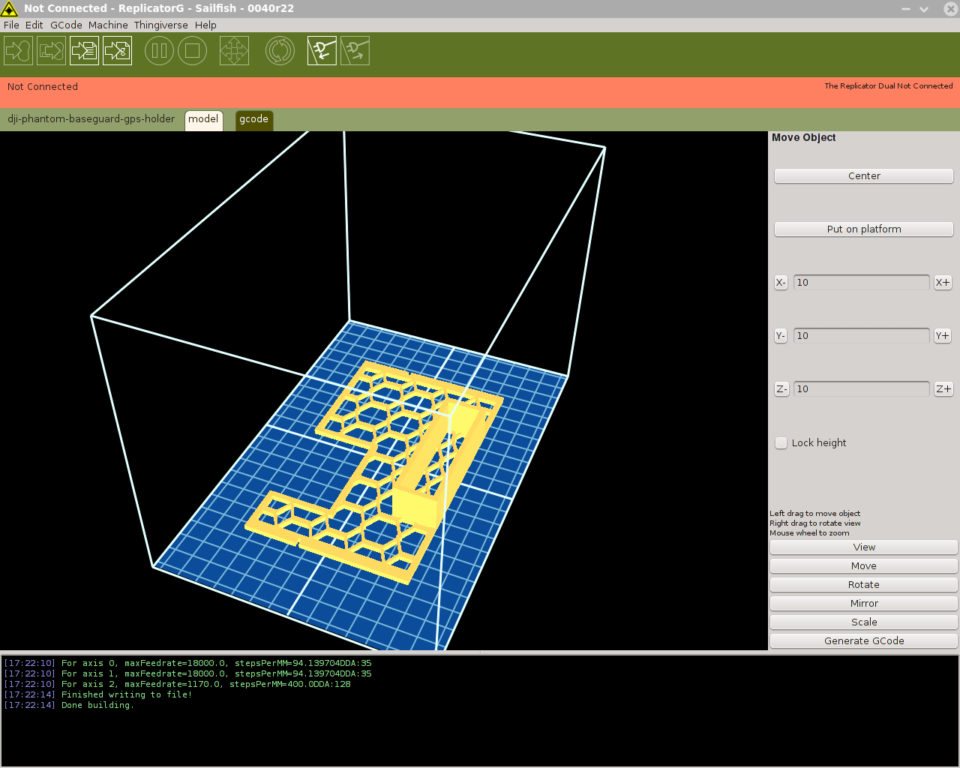Viewport: 960px width, 768px height.
Task: Click the Y+ move button
Action: 942,336
